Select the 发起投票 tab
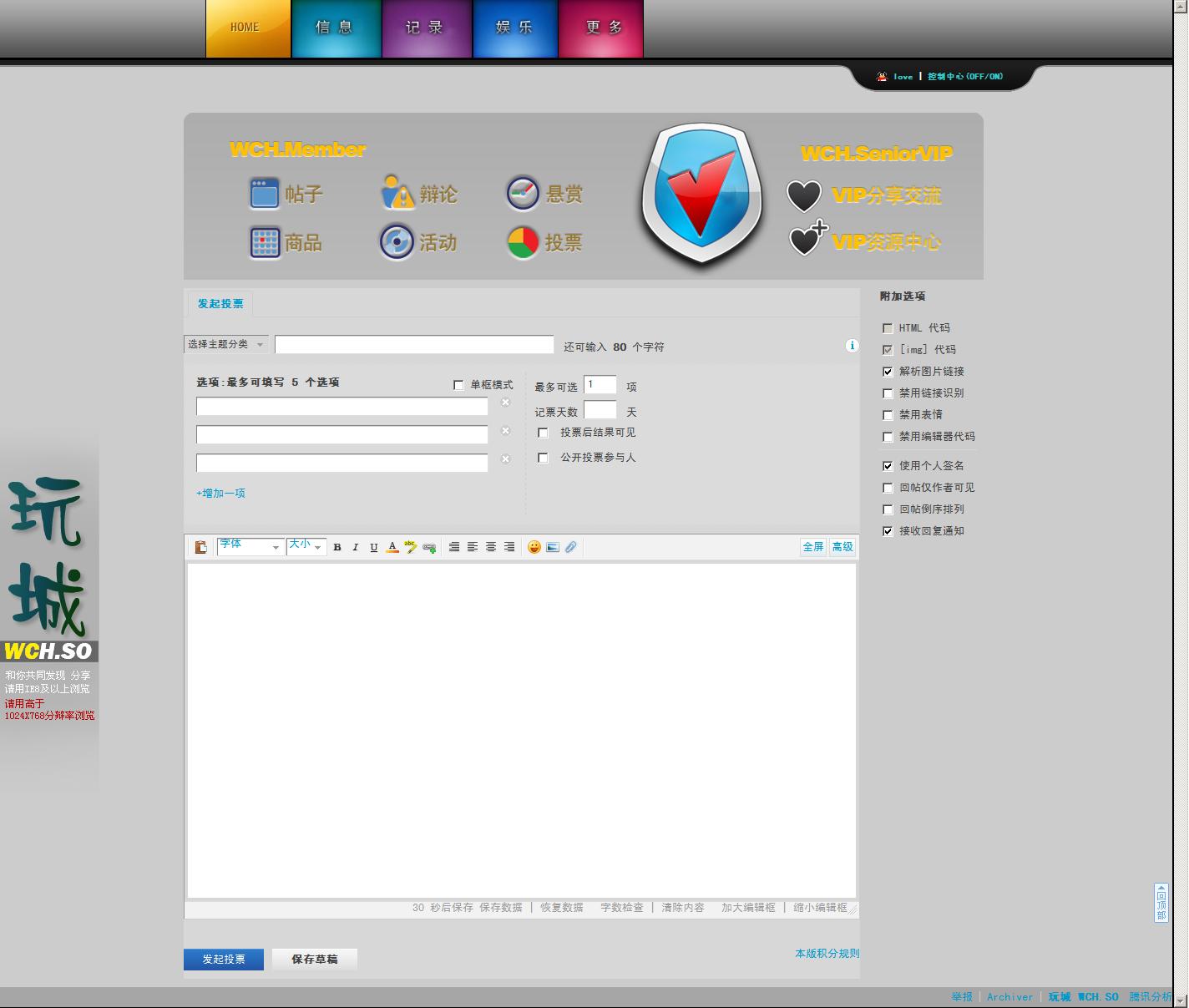 (x=220, y=304)
